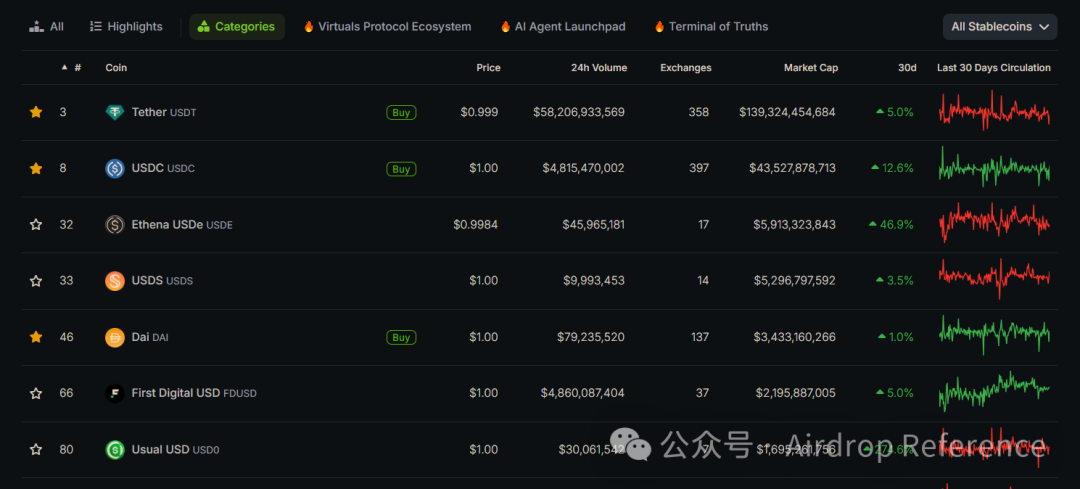Click the Ethena USDe coin logo
Image resolution: width=1080 pixels, height=489 pixels.
click(x=115, y=225)
